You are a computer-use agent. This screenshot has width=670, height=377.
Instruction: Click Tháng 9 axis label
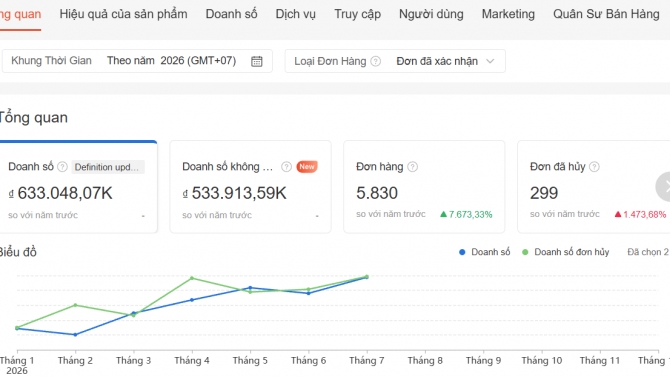pyautogui.click(x=483, y=361)
